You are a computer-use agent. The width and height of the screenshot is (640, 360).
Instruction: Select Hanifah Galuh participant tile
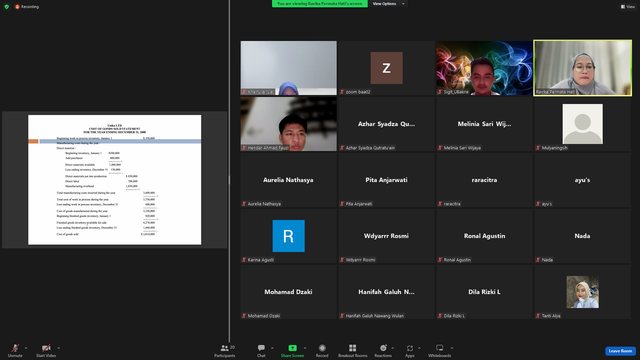coord(387,291)
